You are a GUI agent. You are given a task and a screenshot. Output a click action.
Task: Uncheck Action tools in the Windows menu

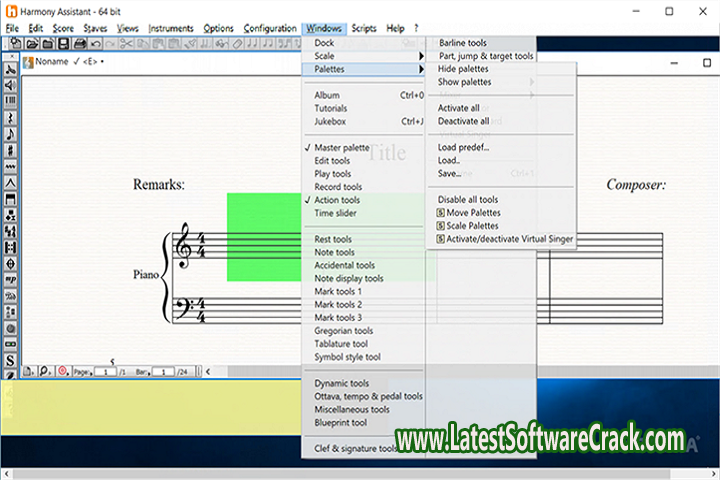pos(337,200)
